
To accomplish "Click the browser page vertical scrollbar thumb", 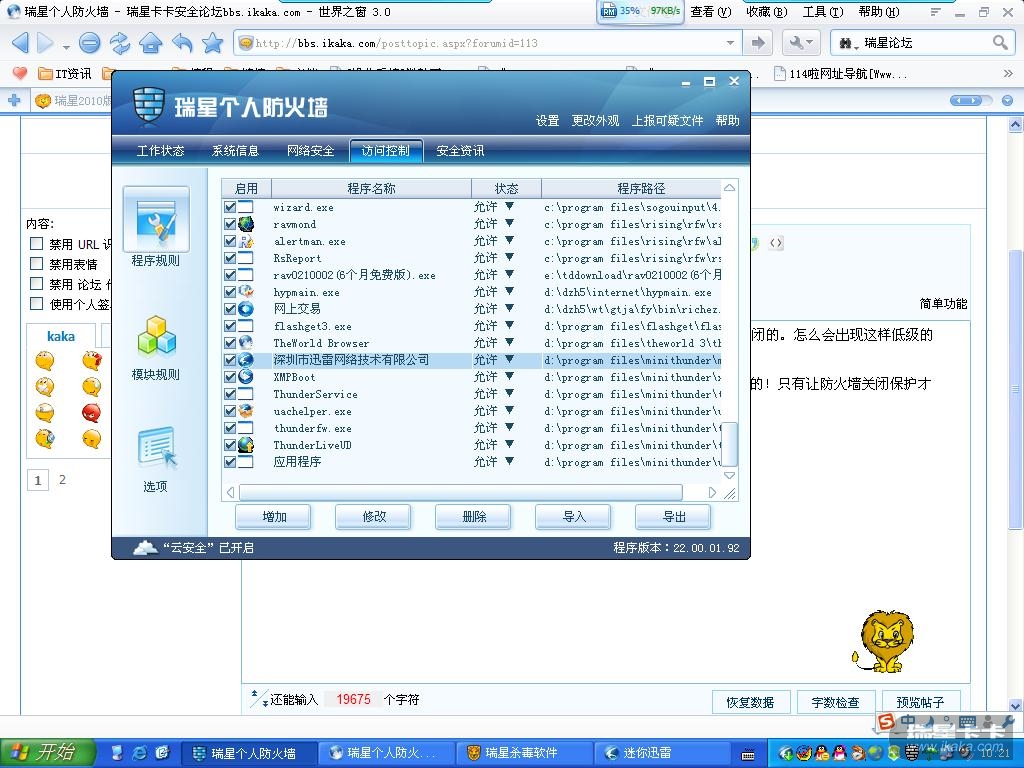I will click(x=1016, y=389).
